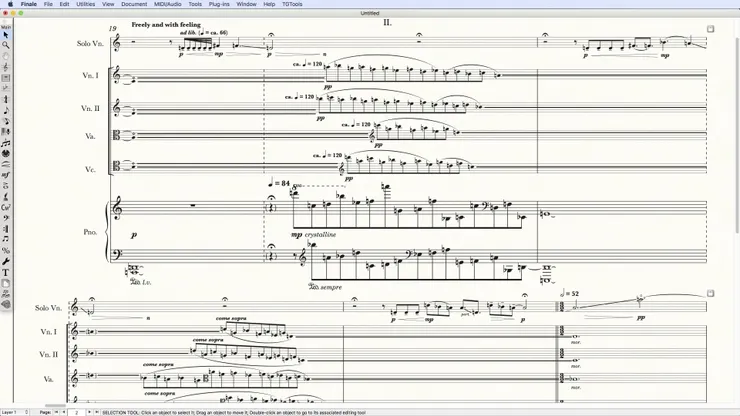Viewport: 740px width, 416px height.
Task: Open the View menu
Action: click(x=108, y=4)
